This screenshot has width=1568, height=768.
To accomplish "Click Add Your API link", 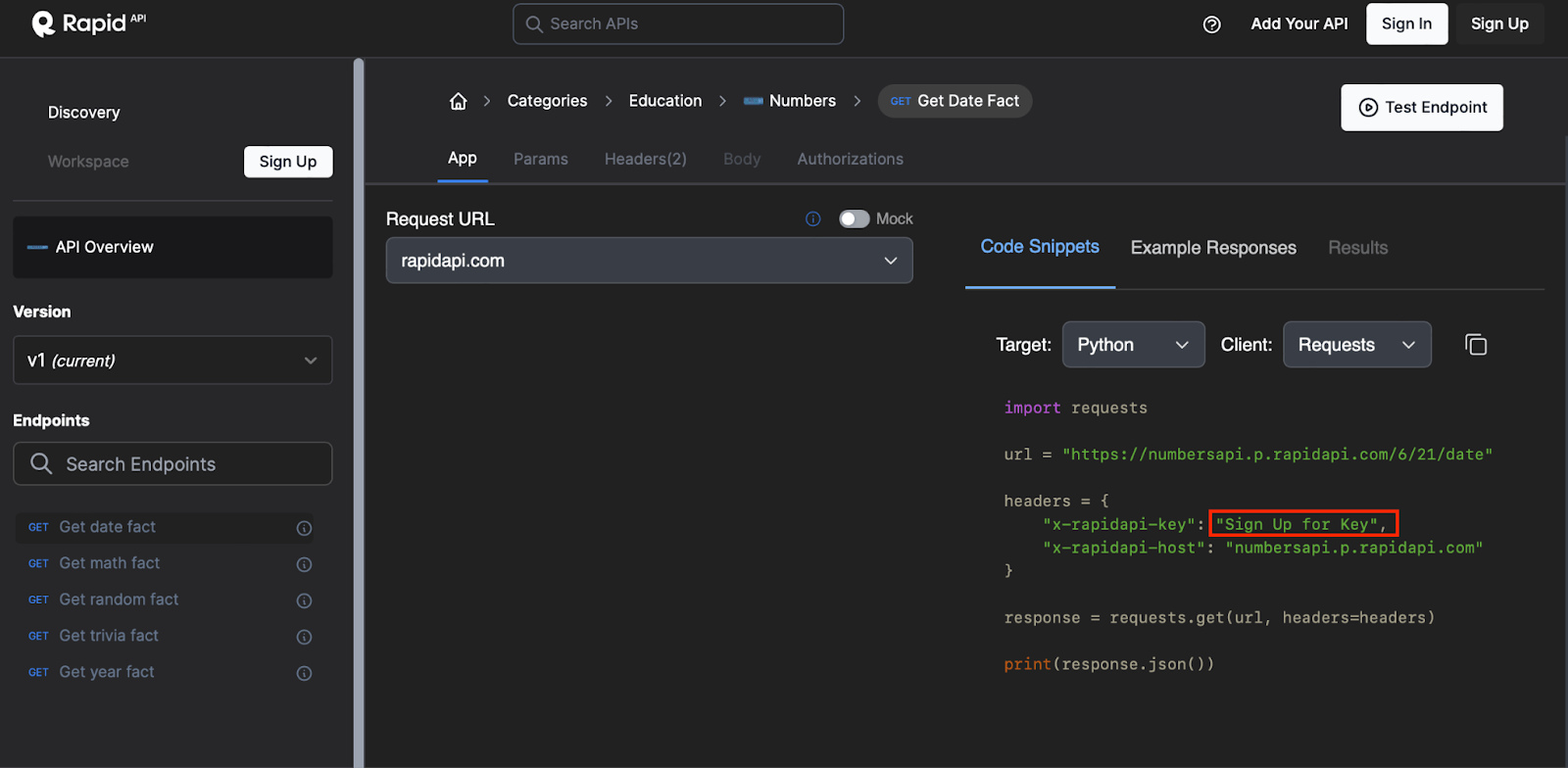I will [x=1299, y=24].
